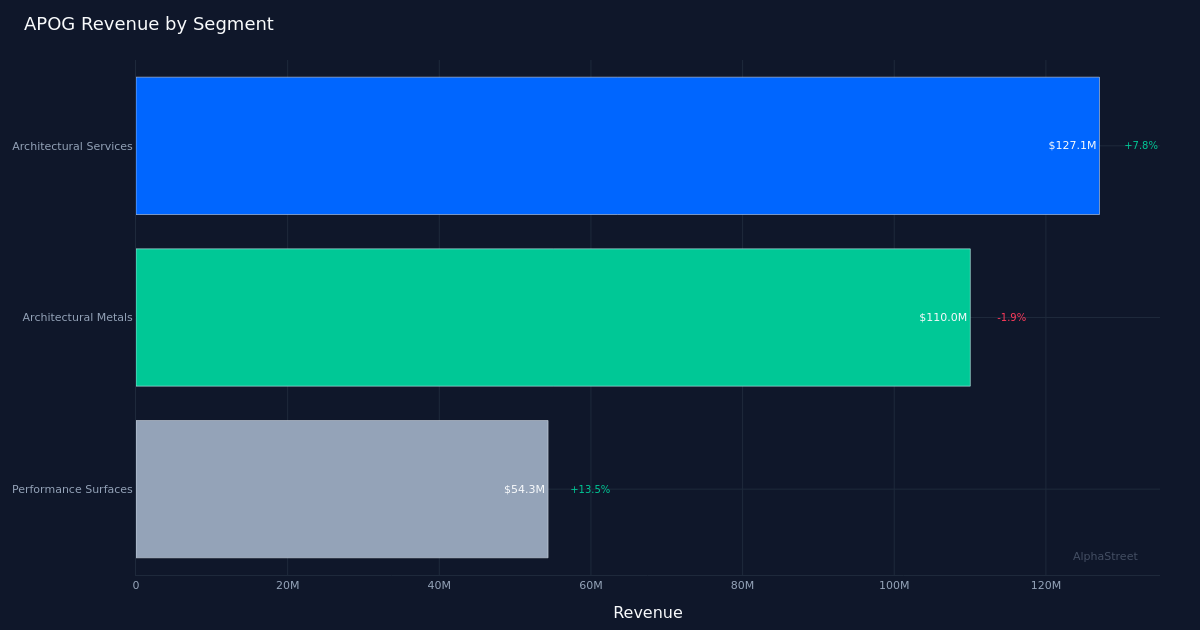Click the -1.9% decline indicator
The image size is (1200, 630).
point(1011,318)
